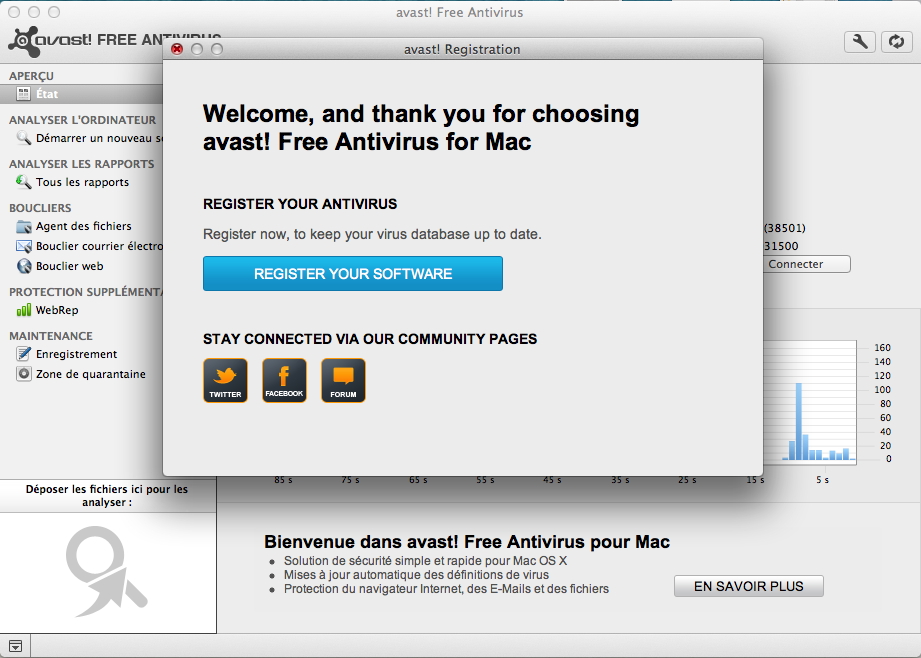Screen dimensions: 921x658
Task: Click the 'ANALYSER LES RAPPORTS' section header
Action: [82, 164]
